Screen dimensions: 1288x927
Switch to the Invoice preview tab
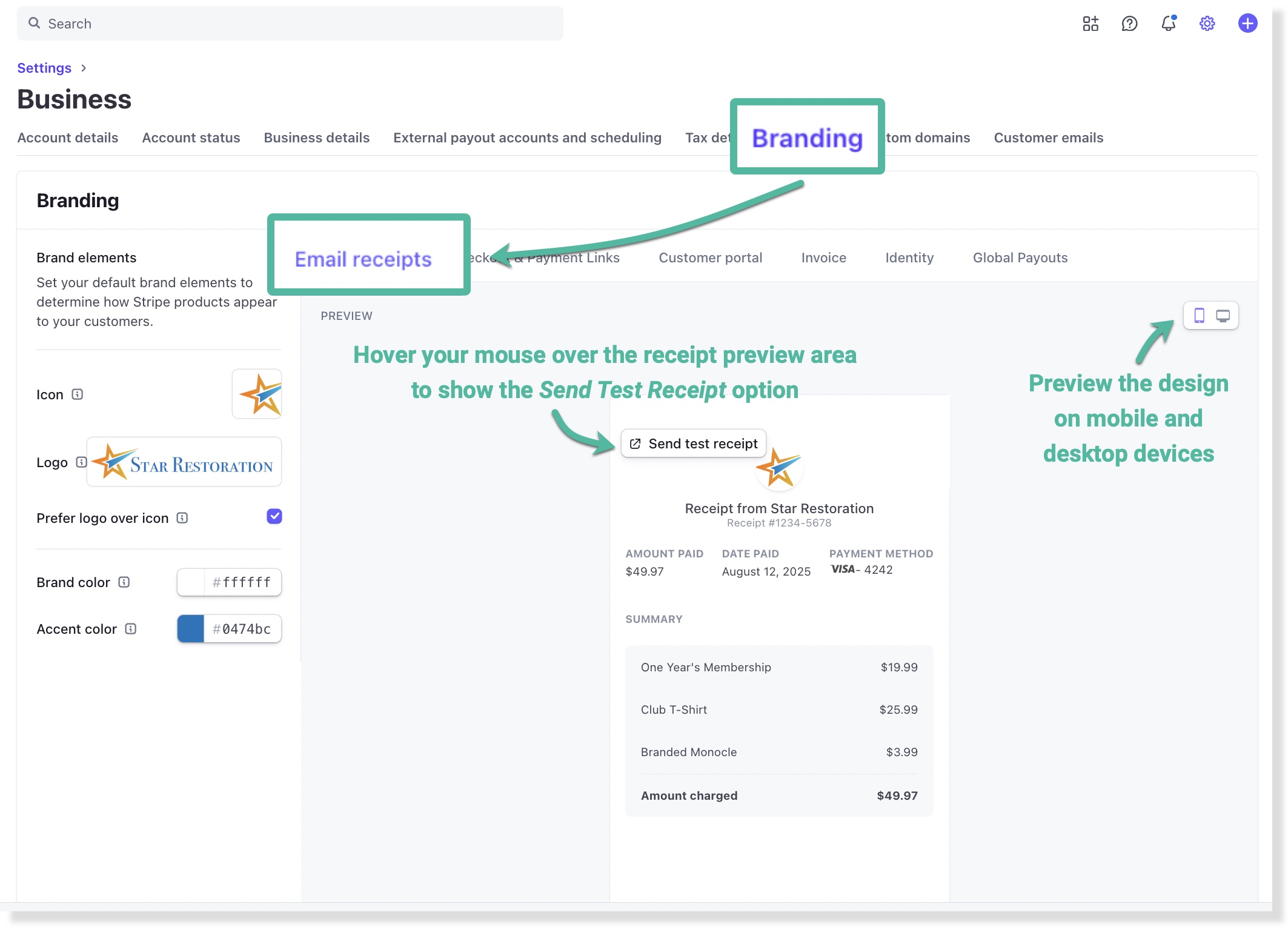(x=823, y=257)
